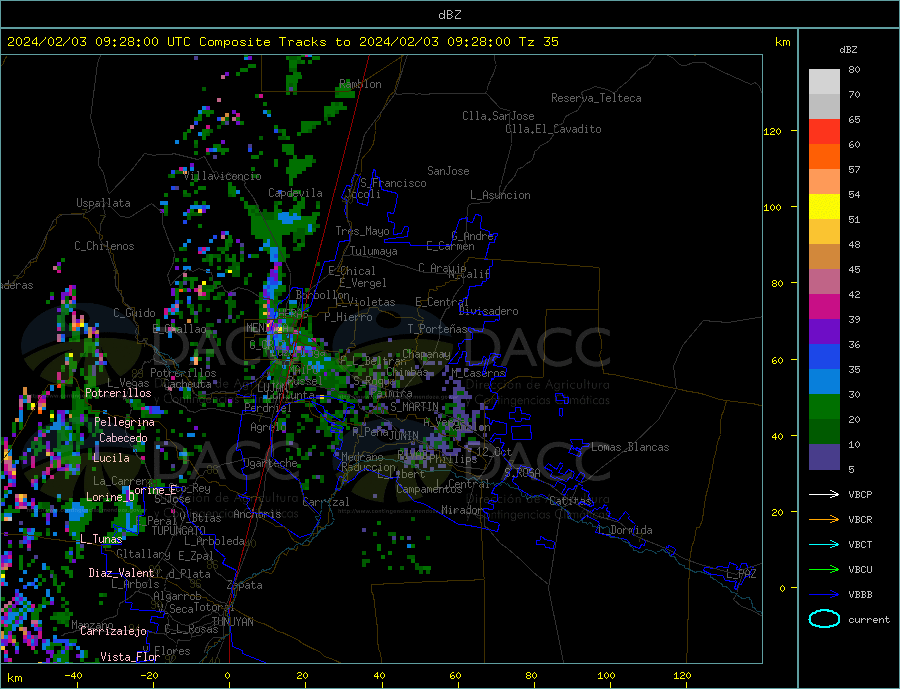This screenshot has height=689, width=900.
Task: Click the 45 dBZ scale value label
Action: point(854,270)
